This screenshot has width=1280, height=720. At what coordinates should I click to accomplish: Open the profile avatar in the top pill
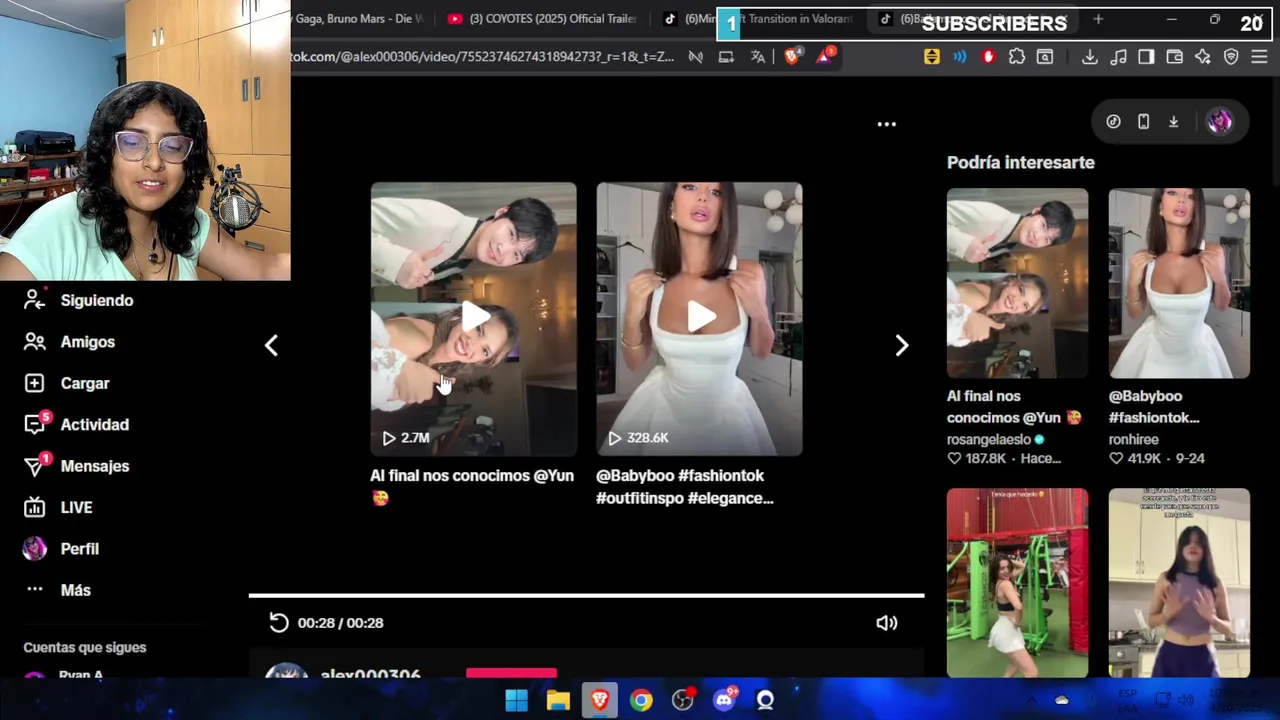tap(1219, 122)
